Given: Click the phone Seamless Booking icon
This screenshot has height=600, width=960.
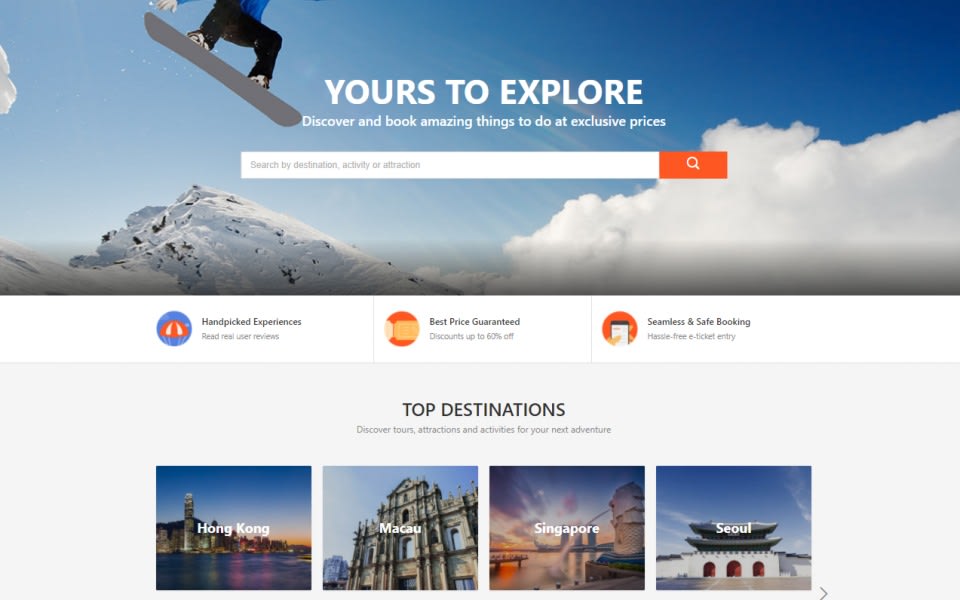Looking at the screenshot, I should point(620,329).
